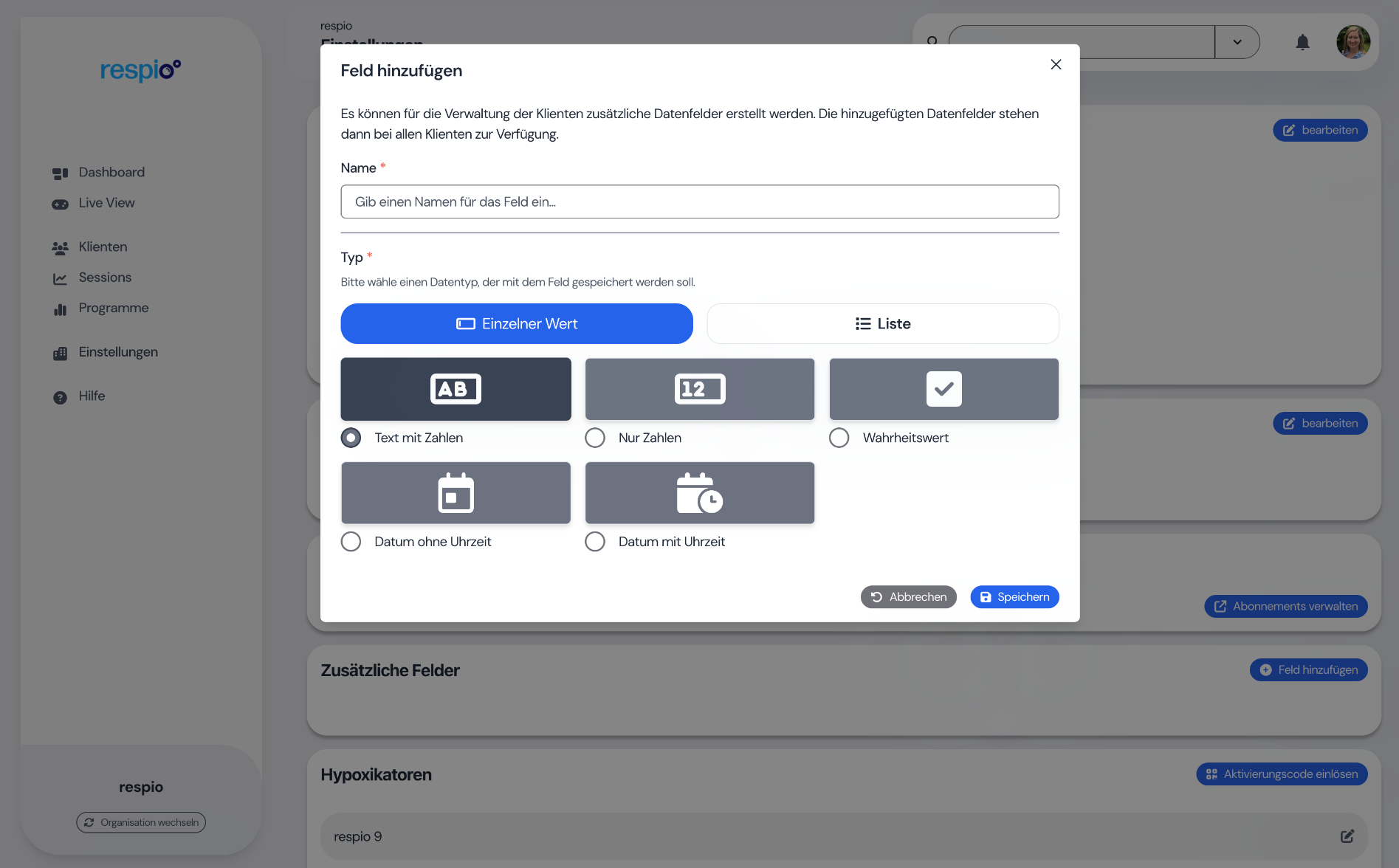Choose Datum mit Uhrzeit radio button
The width and height of the screenshot is (1399, 868).
click(x=595, y=542)
